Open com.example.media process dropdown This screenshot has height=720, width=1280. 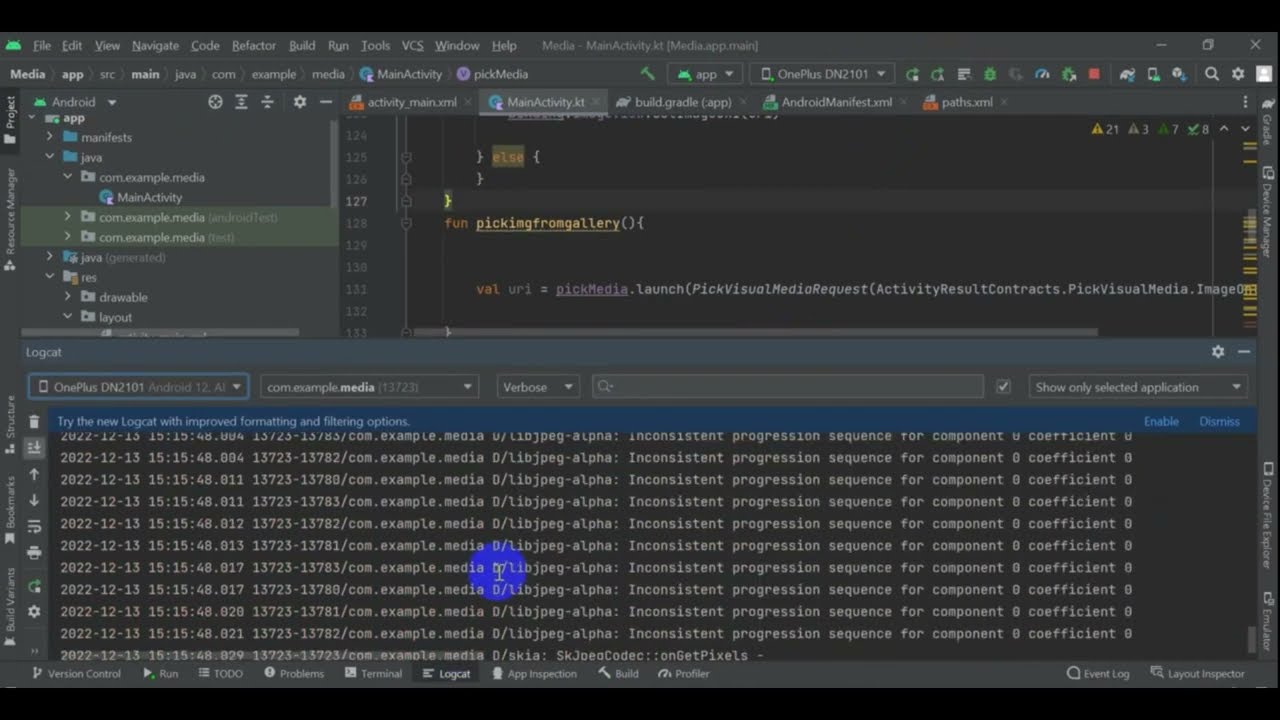point(370,387)
